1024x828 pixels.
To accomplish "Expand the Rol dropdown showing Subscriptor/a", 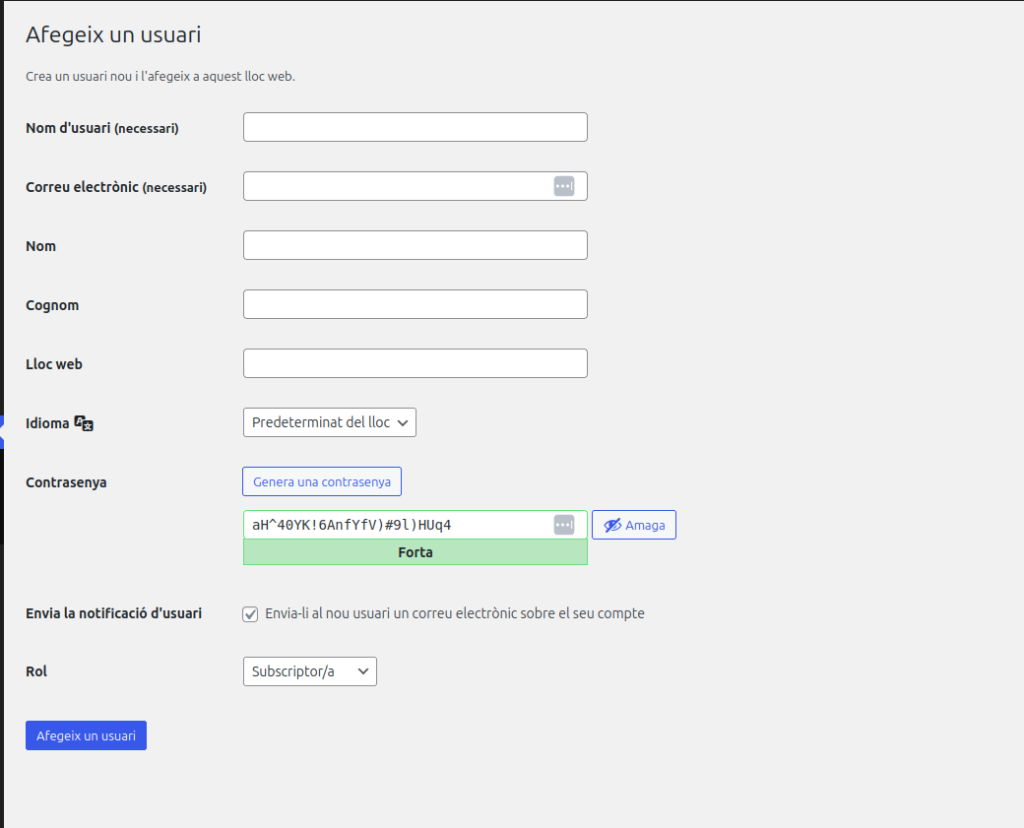I will pyautogui.click(x=309, y=672).
